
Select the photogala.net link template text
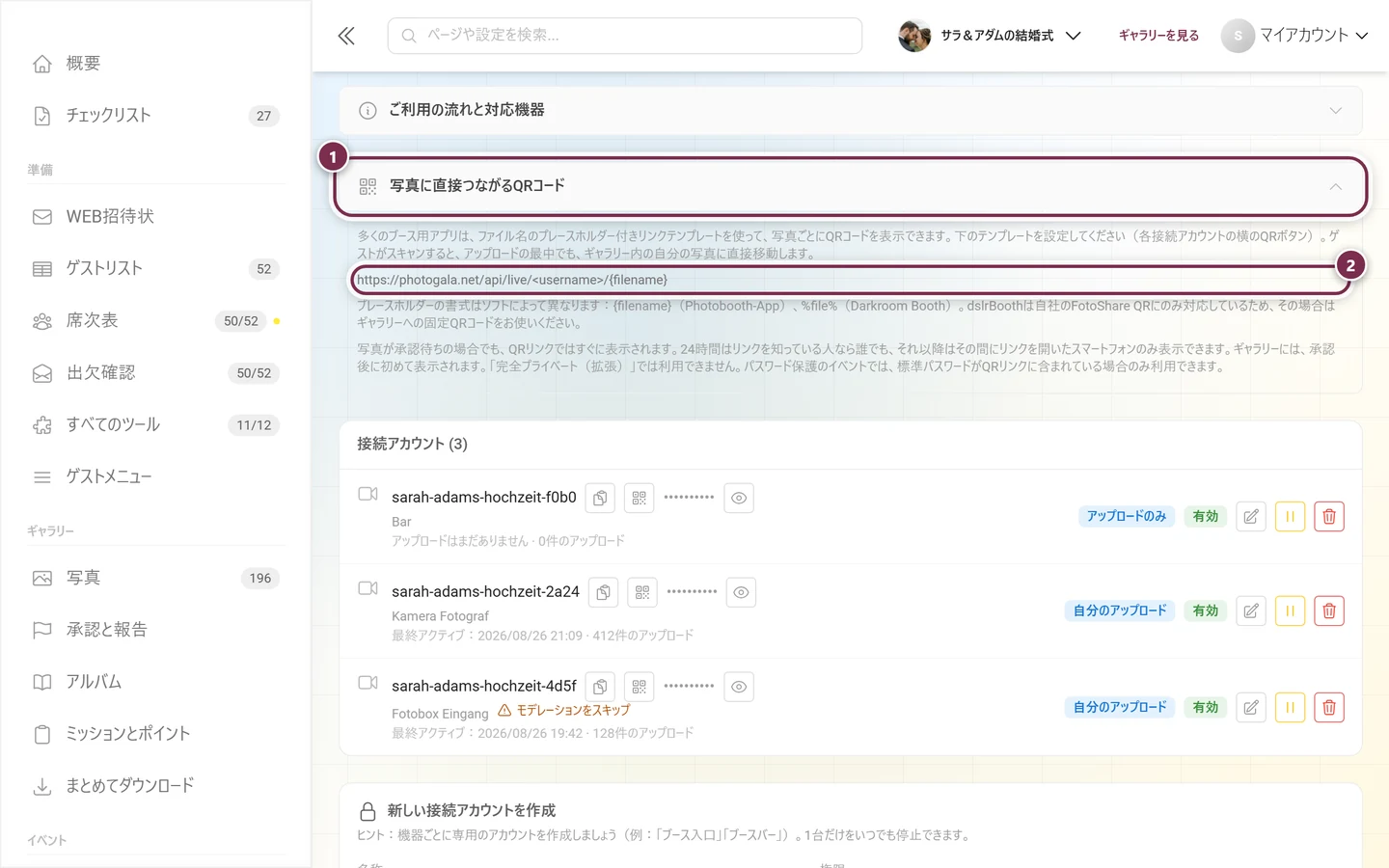click(x=512, y=280)
